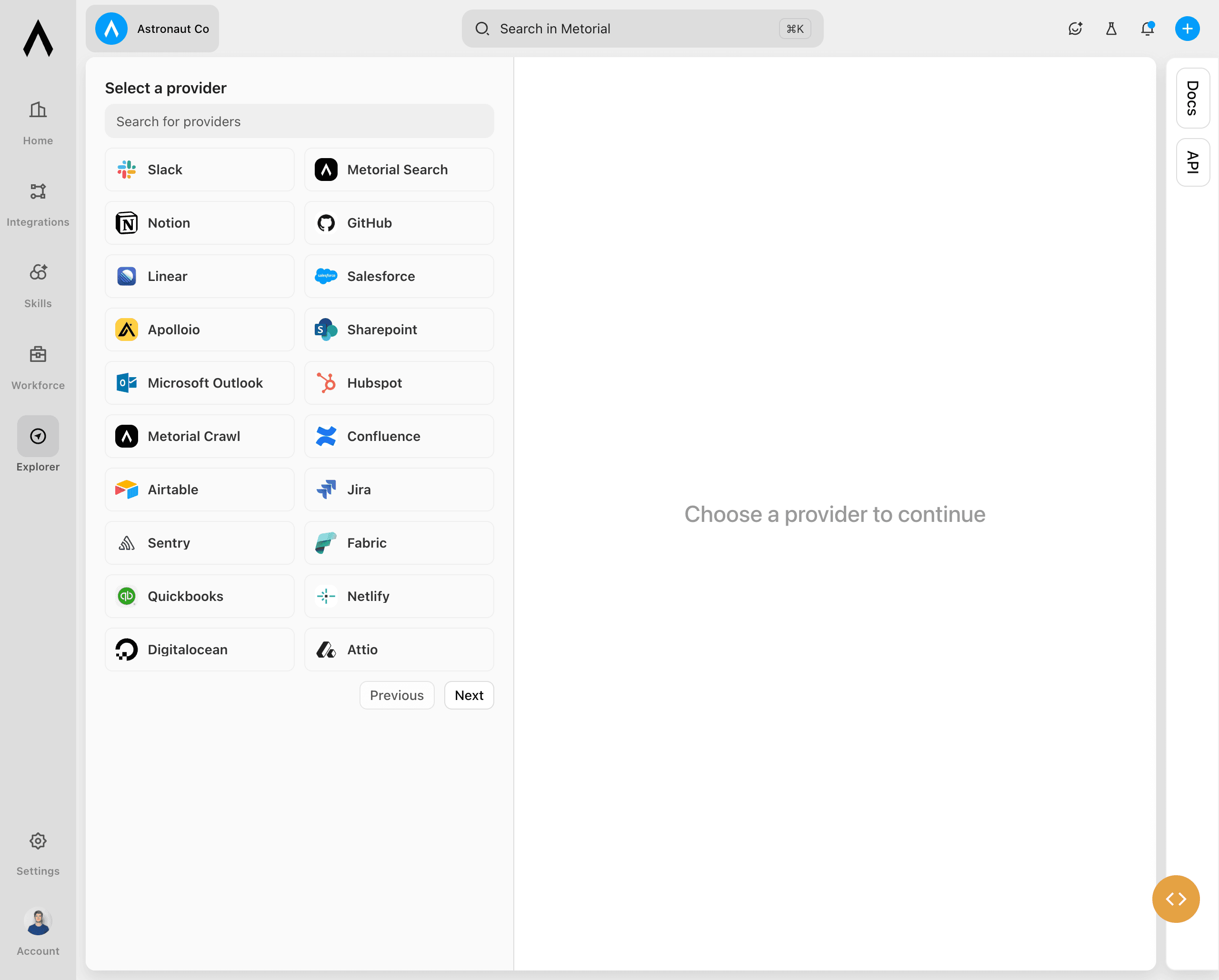Choose the Hubspot provider

pos(399,383)
